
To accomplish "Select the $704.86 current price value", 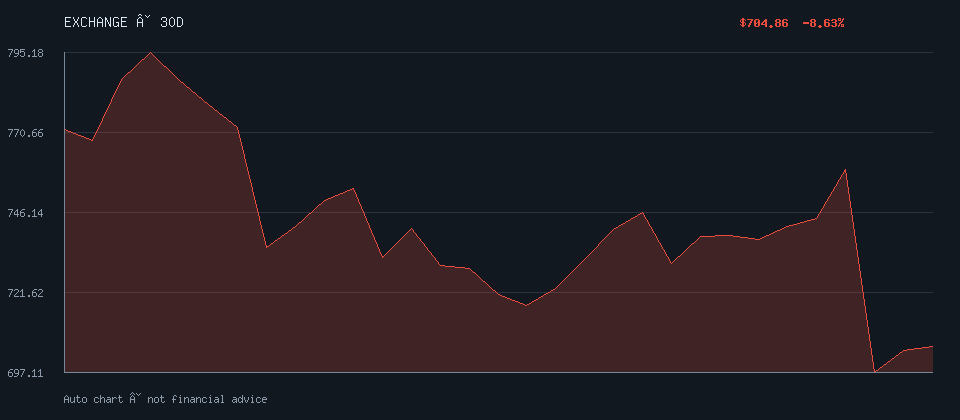I will [763, 23].
